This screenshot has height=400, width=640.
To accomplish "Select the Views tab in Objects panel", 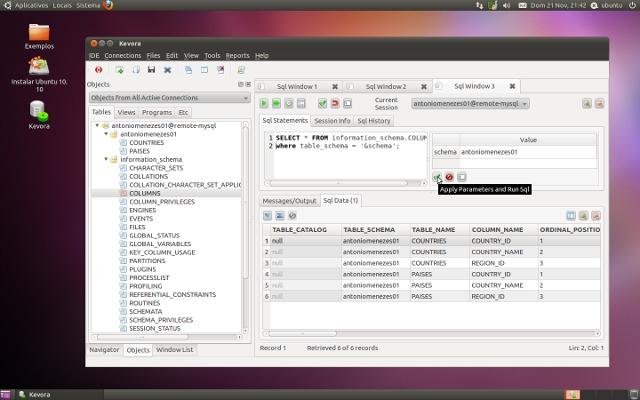I will point(126,112).
